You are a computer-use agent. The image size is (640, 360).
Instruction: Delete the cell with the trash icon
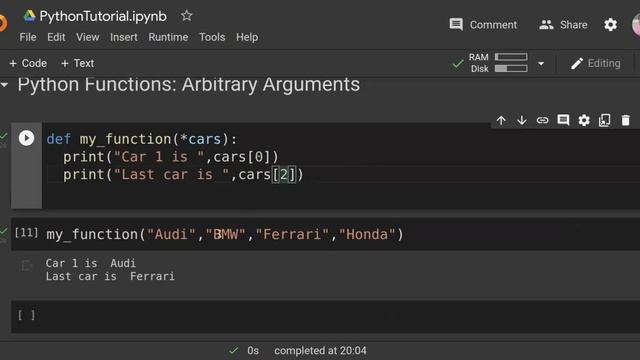pyautogui.click(x=625, y=120)
